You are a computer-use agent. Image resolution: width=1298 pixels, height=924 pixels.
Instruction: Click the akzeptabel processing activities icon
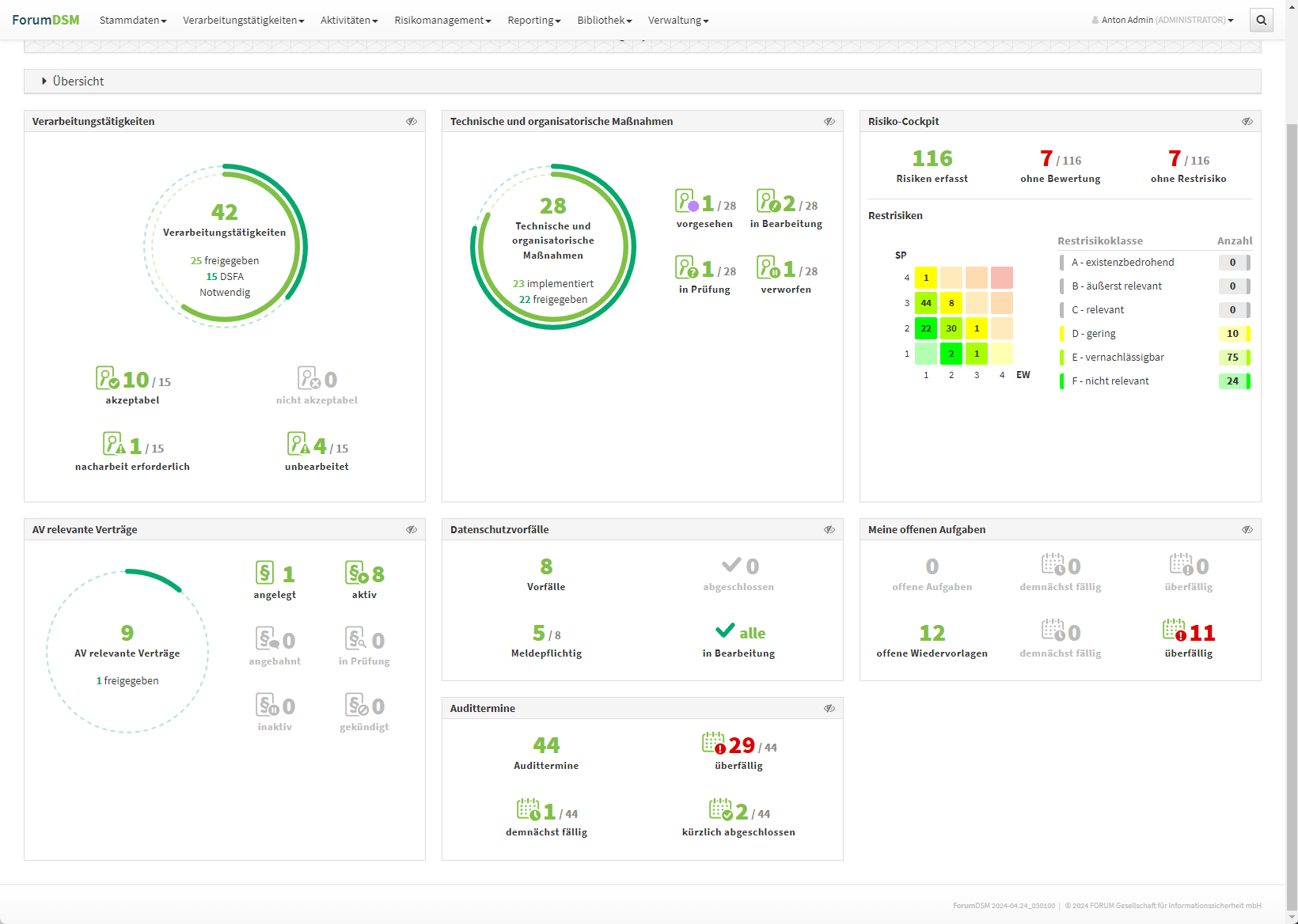click(108, 378)
